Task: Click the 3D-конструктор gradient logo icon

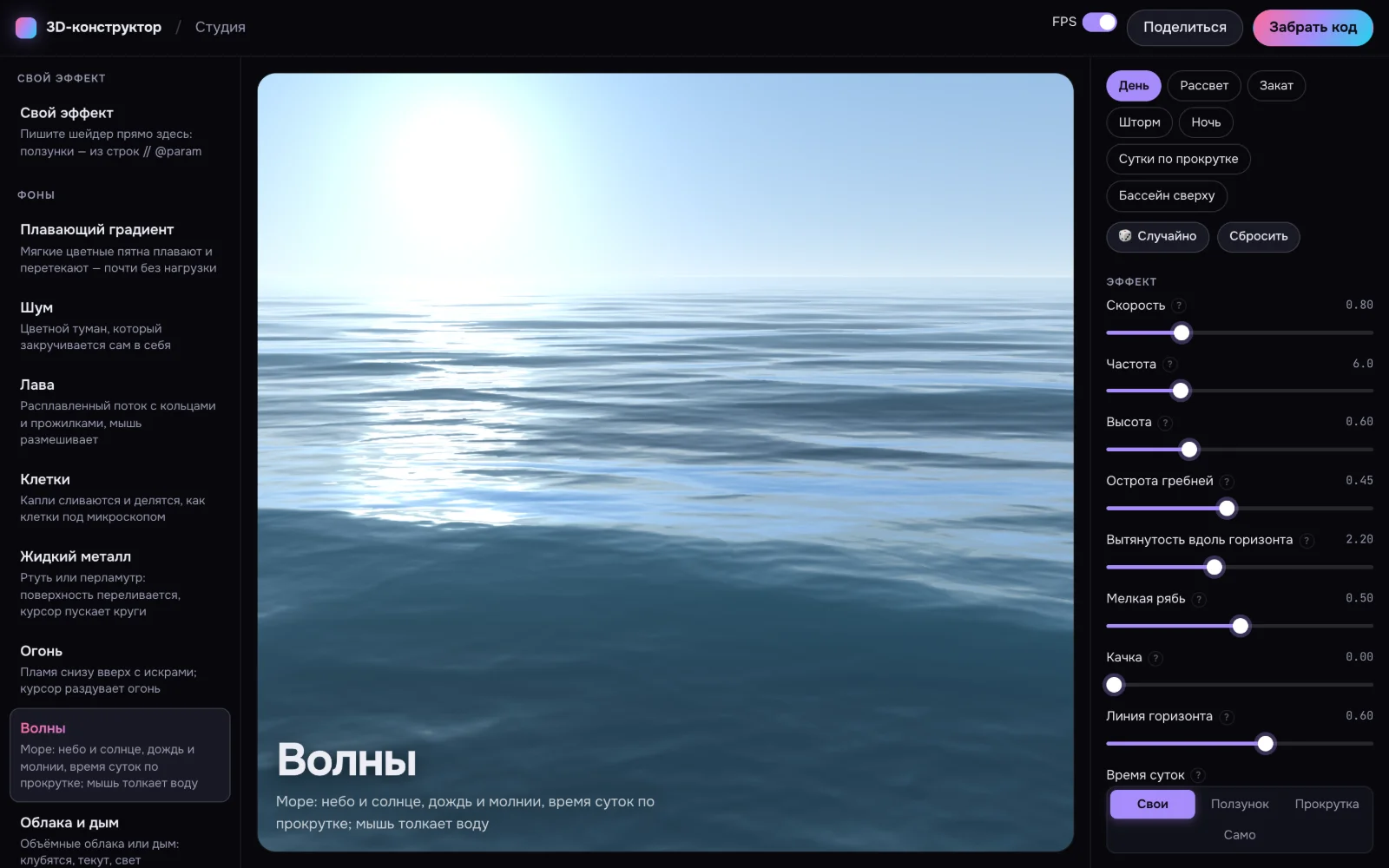Action: 26,28
